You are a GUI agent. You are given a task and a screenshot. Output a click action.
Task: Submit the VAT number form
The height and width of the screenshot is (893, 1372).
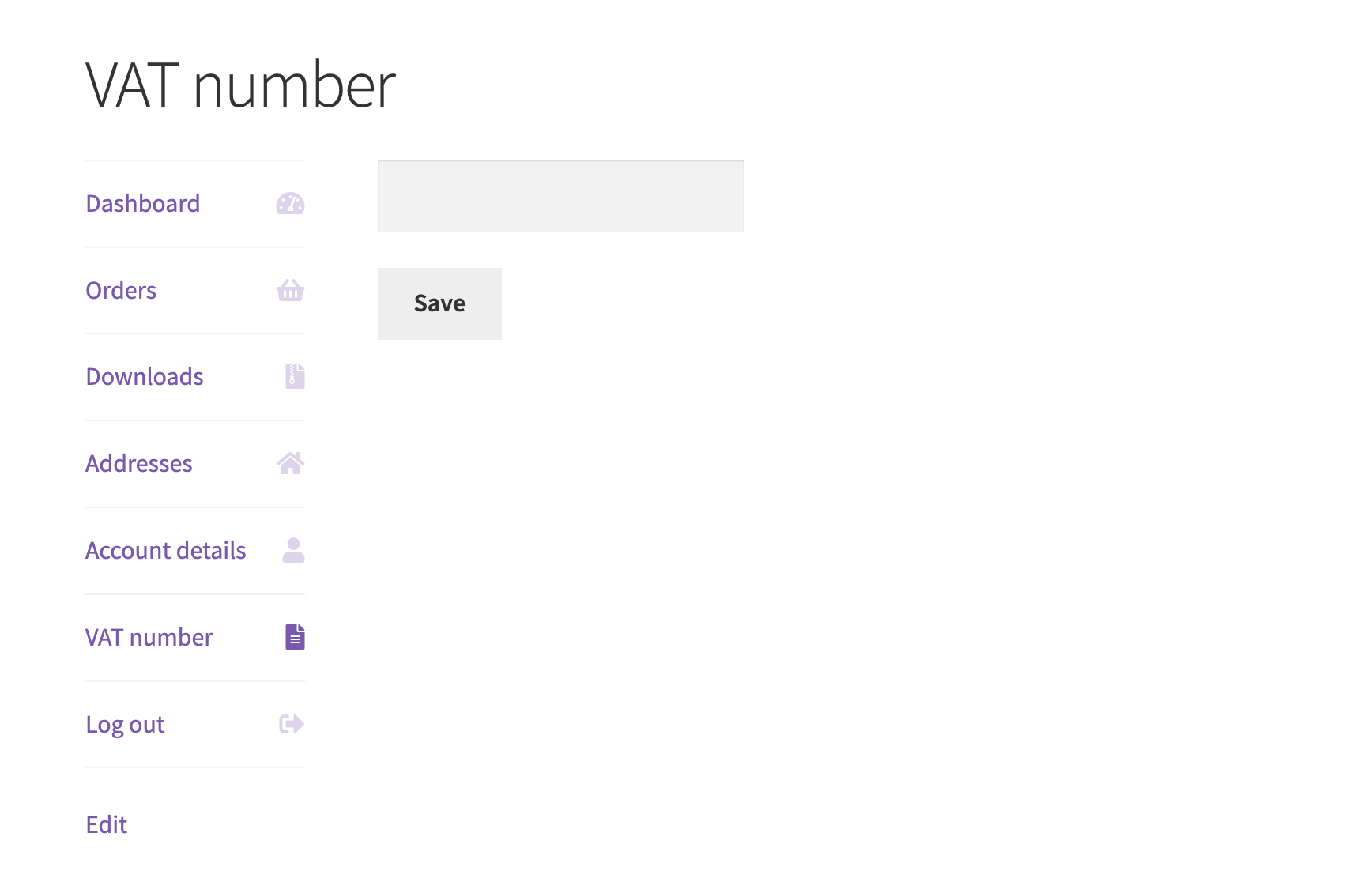pos(439,303)
